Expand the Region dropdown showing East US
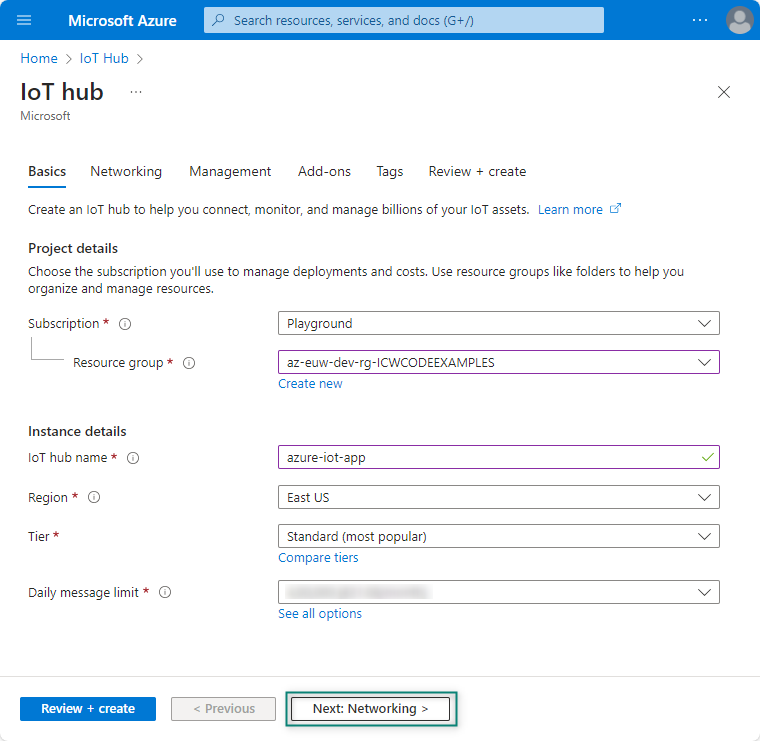This screenshot has width=760, height=741. coord(498,497)
